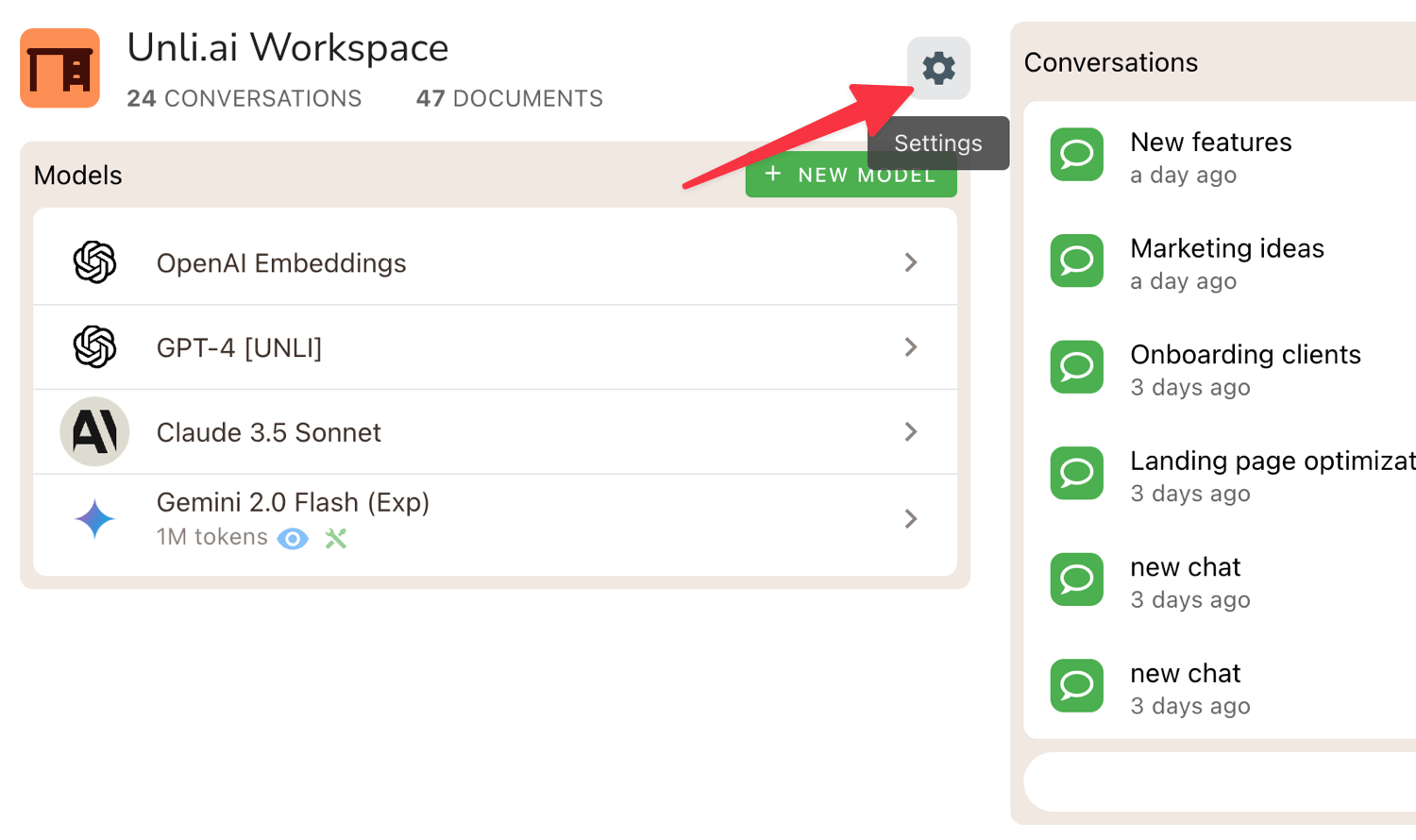Click the Unli.ai Workspace desk logo
This screenshot has height=840, width=1416.
pos(60,68)
